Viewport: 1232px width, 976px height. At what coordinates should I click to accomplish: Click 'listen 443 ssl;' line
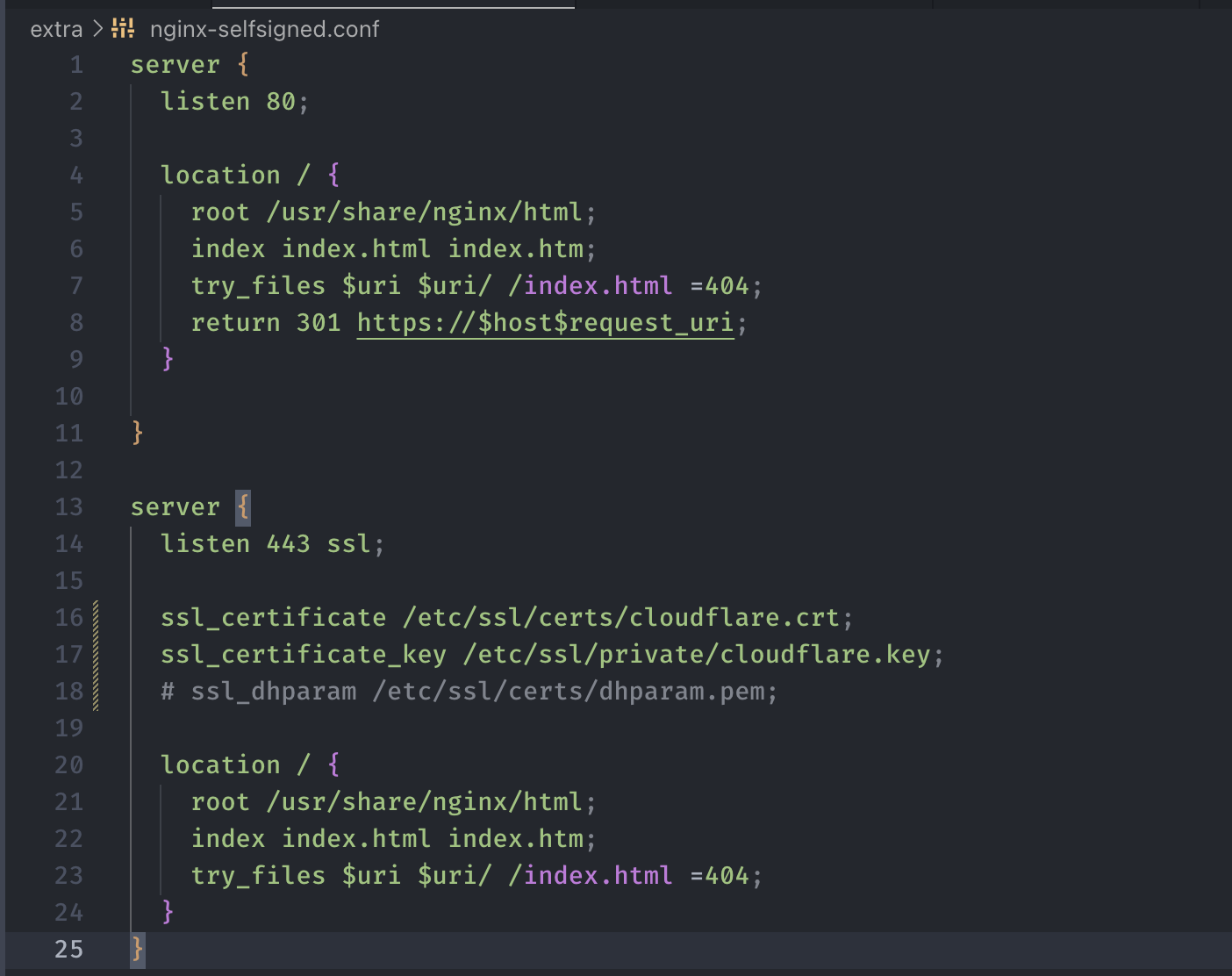(x=273, y=544)
